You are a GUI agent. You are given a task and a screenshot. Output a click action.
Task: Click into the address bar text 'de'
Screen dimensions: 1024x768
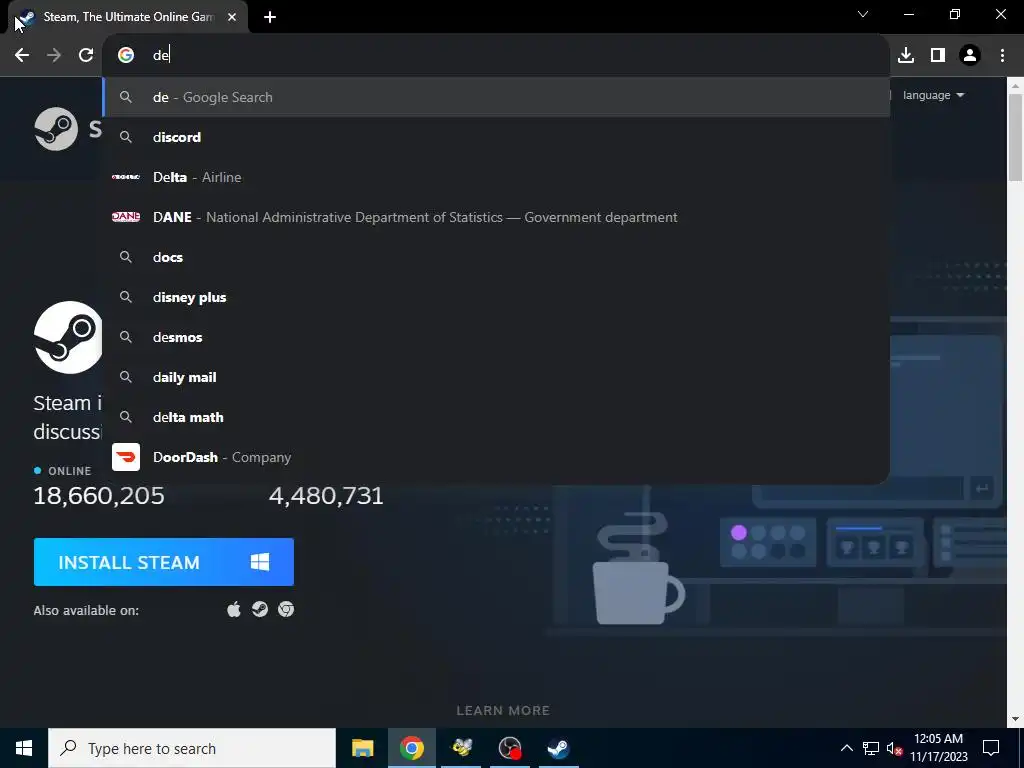[161, 56]
